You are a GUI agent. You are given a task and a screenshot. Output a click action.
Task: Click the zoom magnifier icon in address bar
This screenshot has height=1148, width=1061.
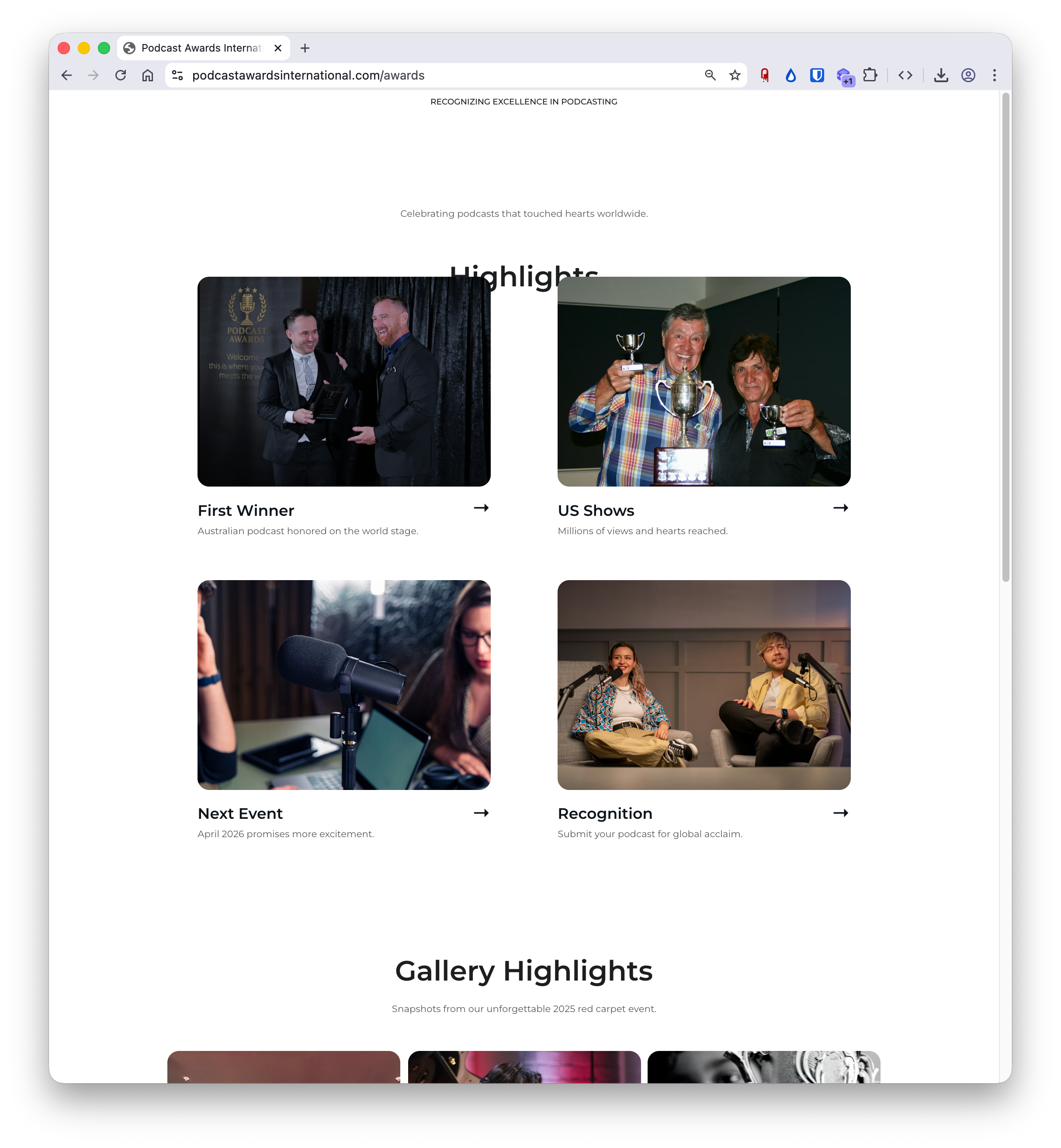pos(710,75)
